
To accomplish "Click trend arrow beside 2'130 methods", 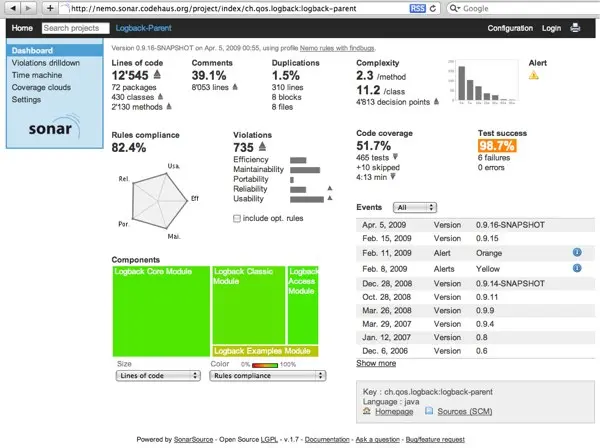I will click(x=169, y=106).
